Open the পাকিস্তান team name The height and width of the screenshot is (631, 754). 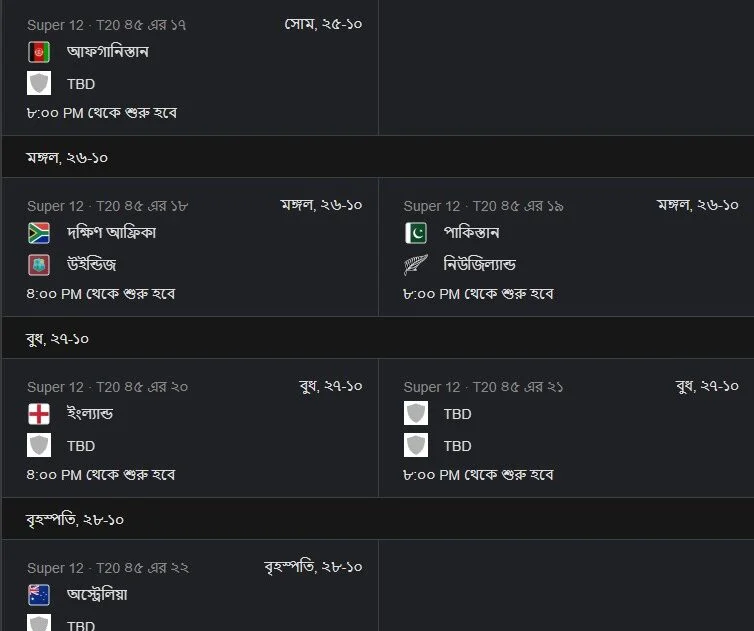coord(471,233)
